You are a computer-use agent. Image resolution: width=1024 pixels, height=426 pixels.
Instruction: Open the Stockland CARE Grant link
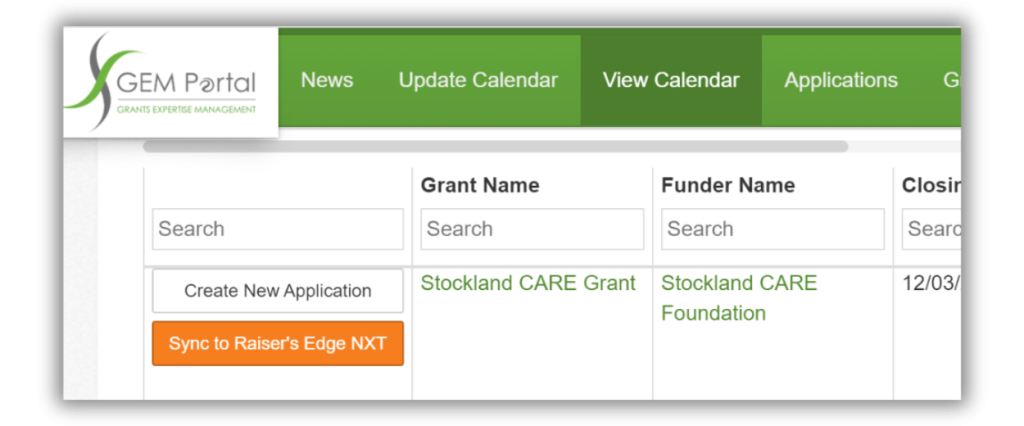point(528,283)
